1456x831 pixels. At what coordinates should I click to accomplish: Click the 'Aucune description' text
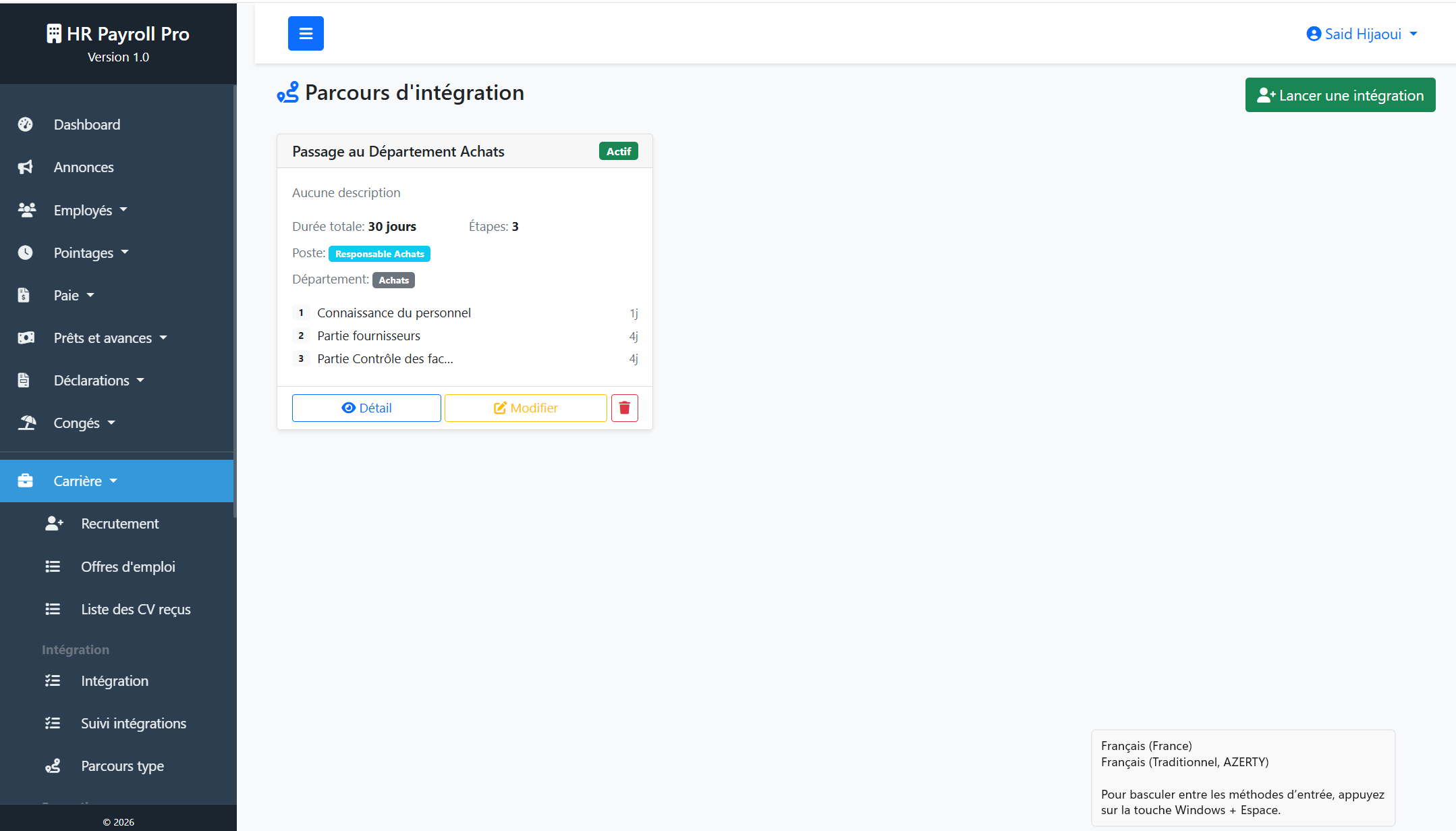[346, 192]
